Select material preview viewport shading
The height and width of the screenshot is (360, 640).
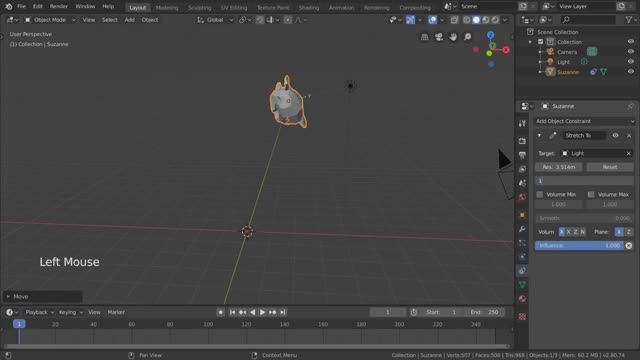(486, 20)
